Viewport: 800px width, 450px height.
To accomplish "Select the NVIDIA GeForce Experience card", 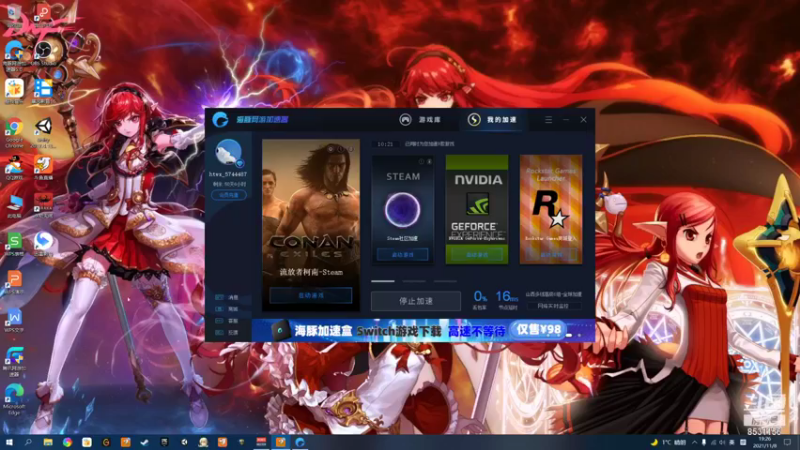I will point(477,209).
